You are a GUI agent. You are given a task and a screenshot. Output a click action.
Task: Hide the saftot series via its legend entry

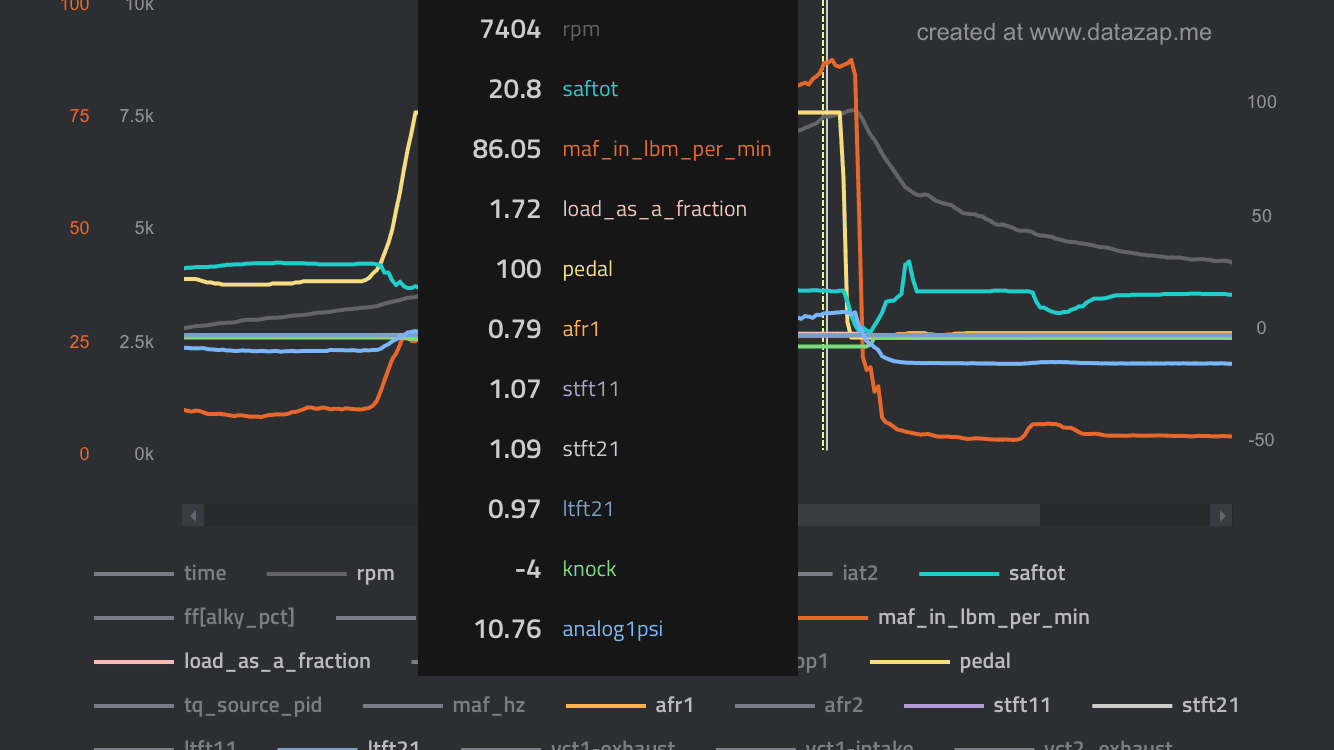(992, 573)
